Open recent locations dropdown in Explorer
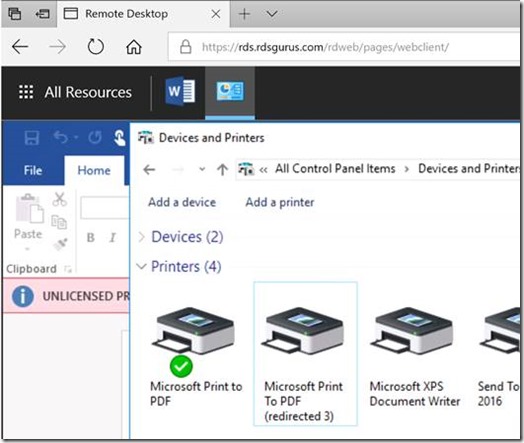 [202, 169]
